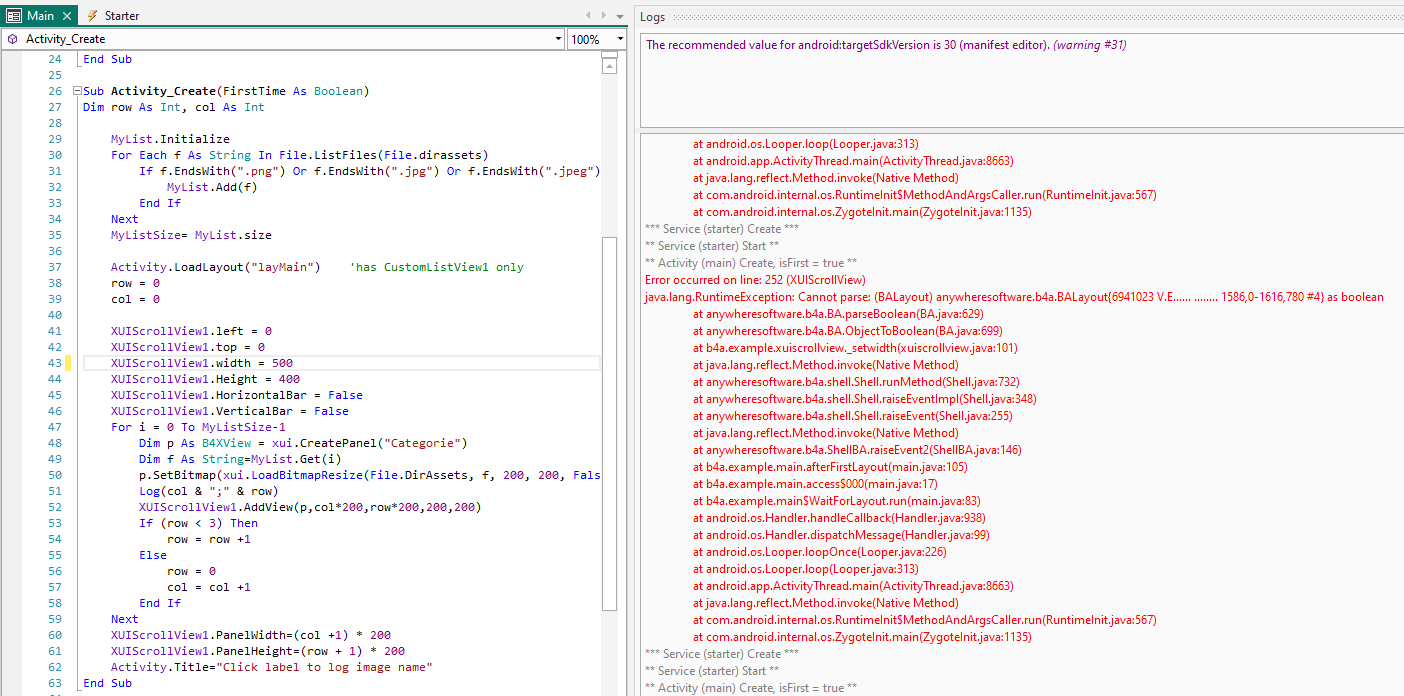The height and width of the screenshot is (696, 1404).
Task: Close the Main tab
Action: [x=67, y=16]
